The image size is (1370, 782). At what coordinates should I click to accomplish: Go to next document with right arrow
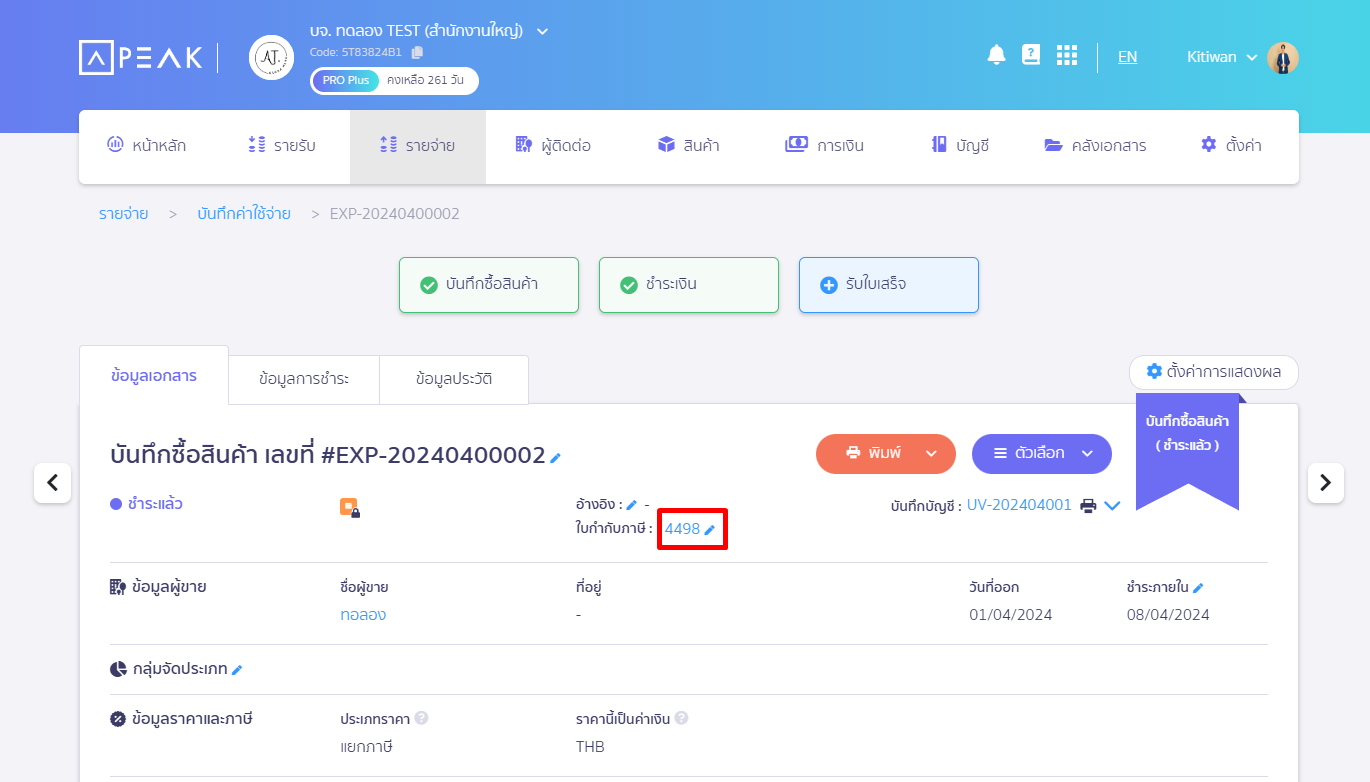[1325, 483]
